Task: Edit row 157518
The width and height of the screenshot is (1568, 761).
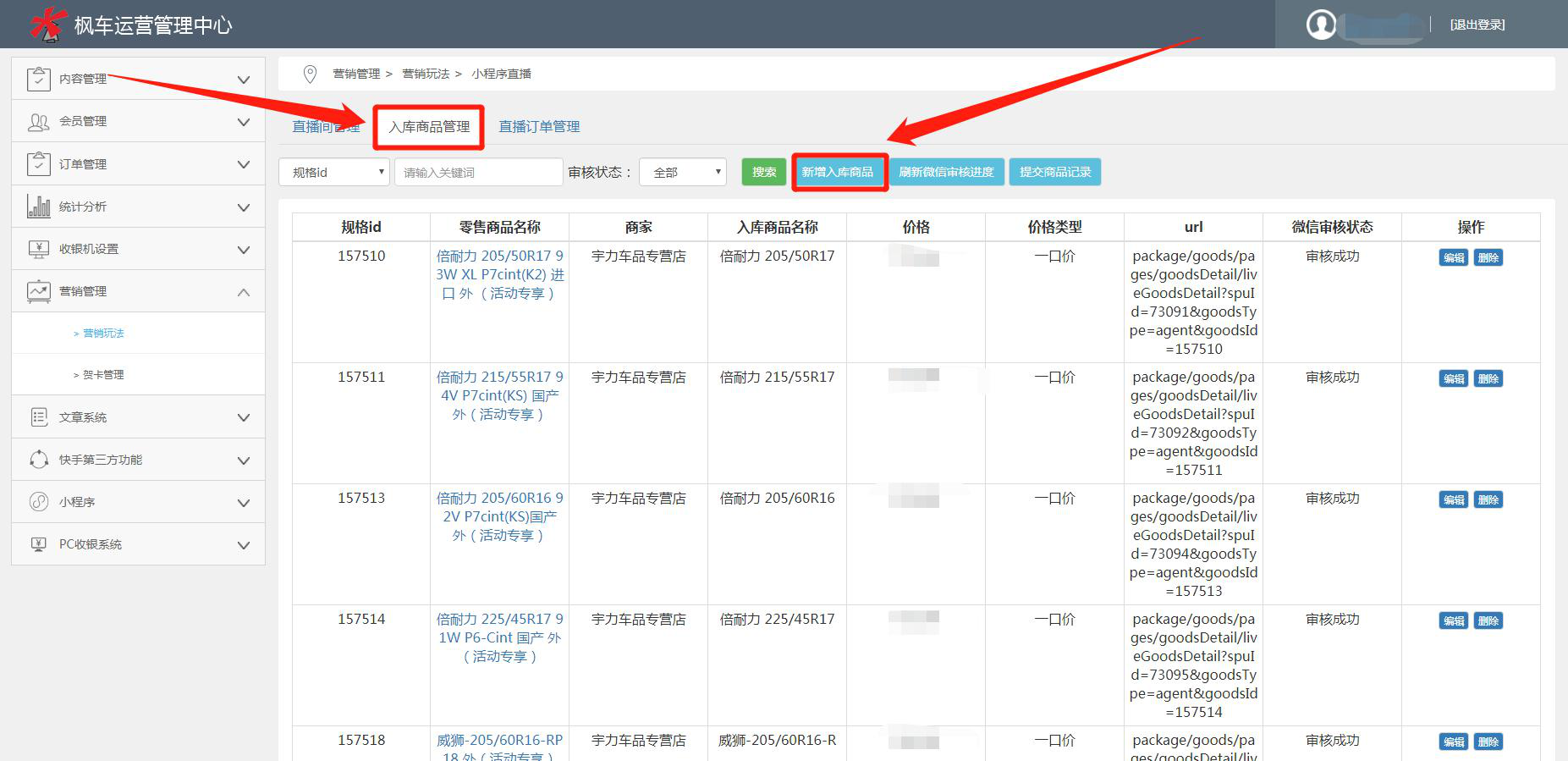Action: coord(1454,742)
